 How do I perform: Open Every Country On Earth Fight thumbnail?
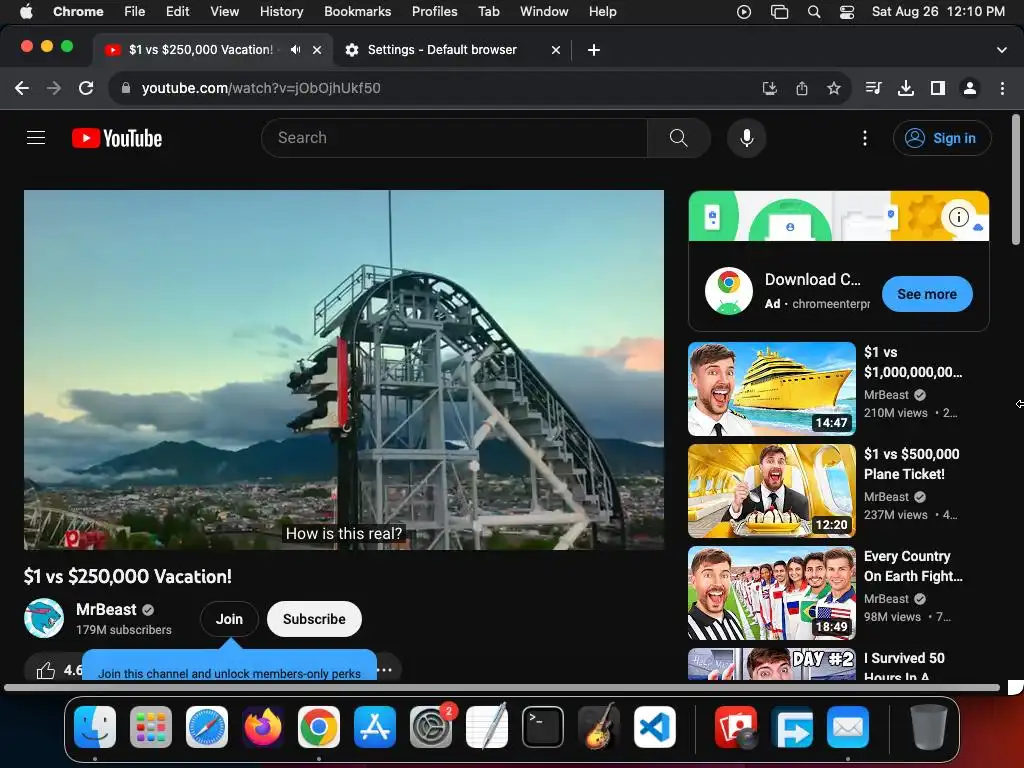(772, 593)
